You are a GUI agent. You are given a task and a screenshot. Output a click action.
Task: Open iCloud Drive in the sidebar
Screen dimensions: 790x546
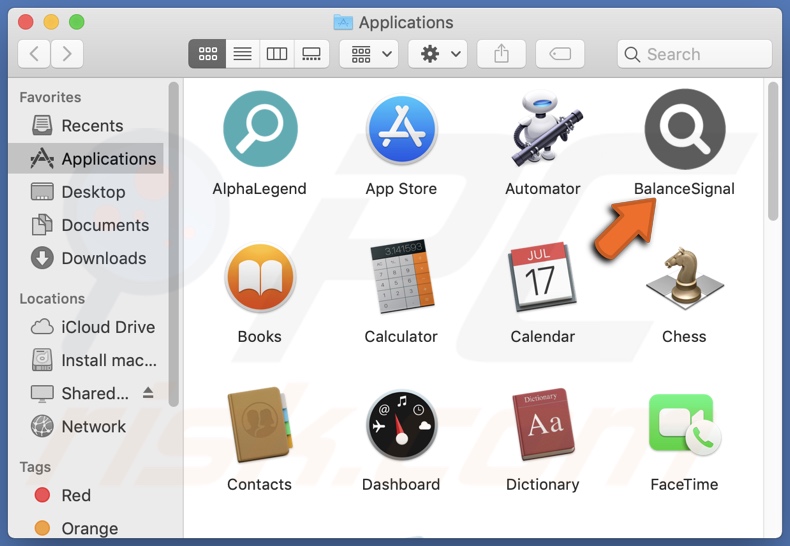(x=86, y=327)
